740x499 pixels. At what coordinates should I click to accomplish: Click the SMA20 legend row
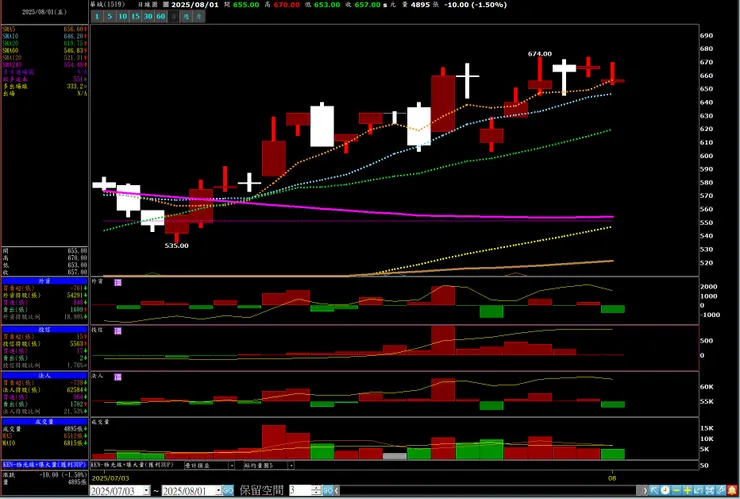pyautogui.click(x=44, y=43)
